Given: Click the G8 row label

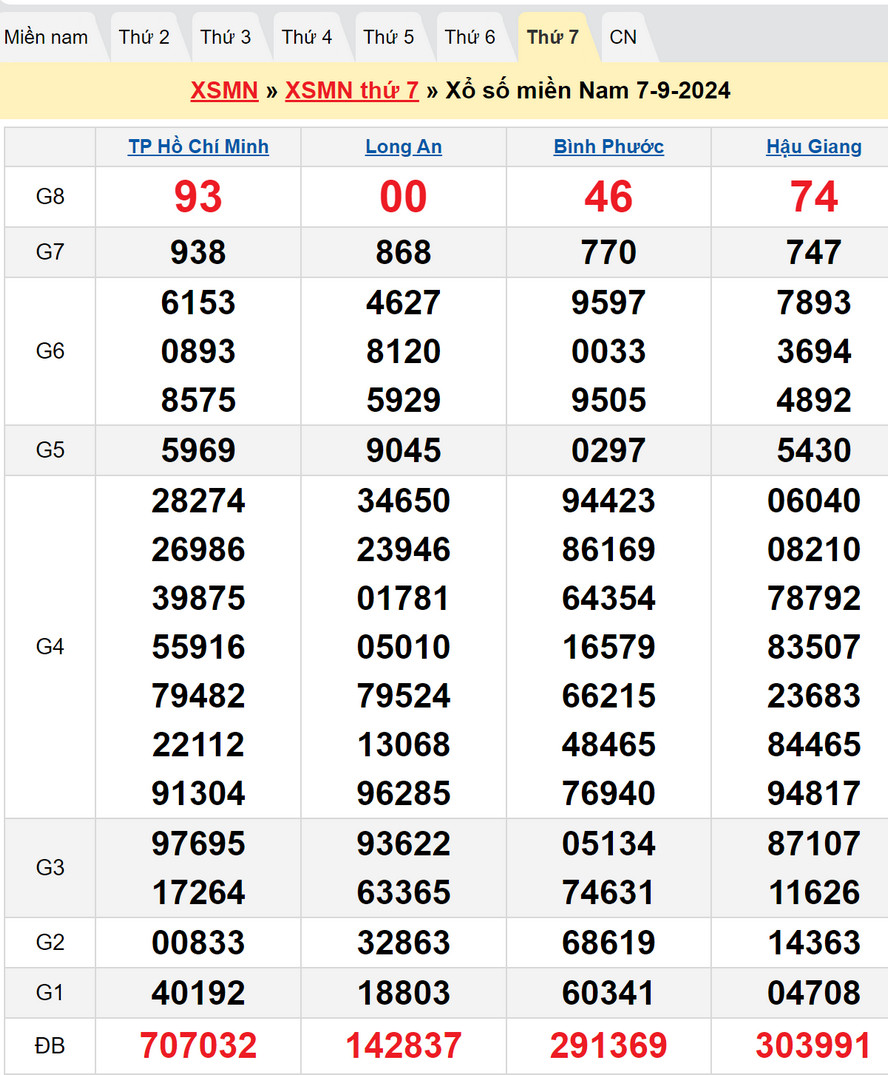Looking at the screenshot, I should click(x=50, y=196).
